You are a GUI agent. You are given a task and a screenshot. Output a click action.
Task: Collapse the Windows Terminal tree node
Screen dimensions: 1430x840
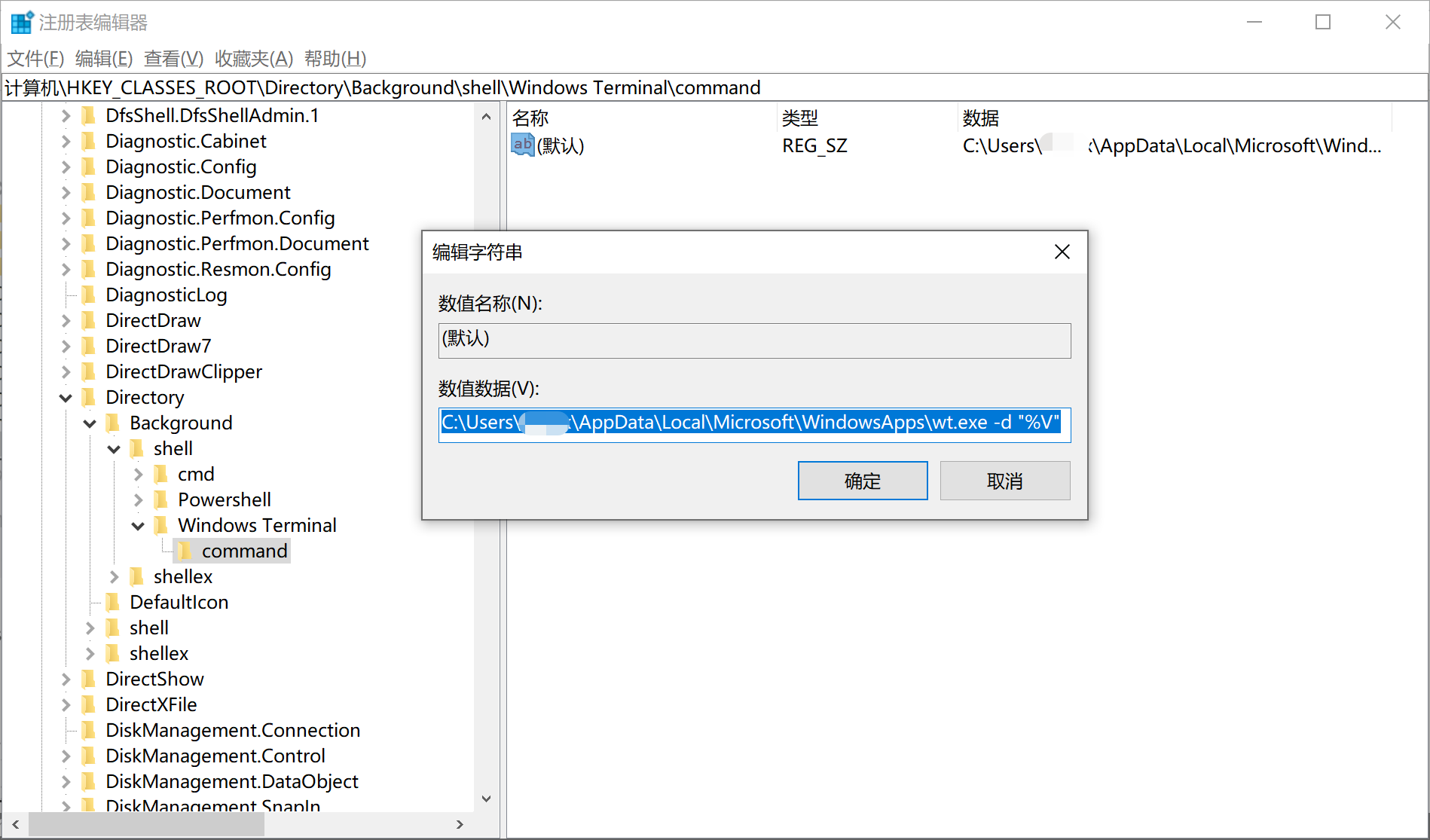[x=137, y=525]
